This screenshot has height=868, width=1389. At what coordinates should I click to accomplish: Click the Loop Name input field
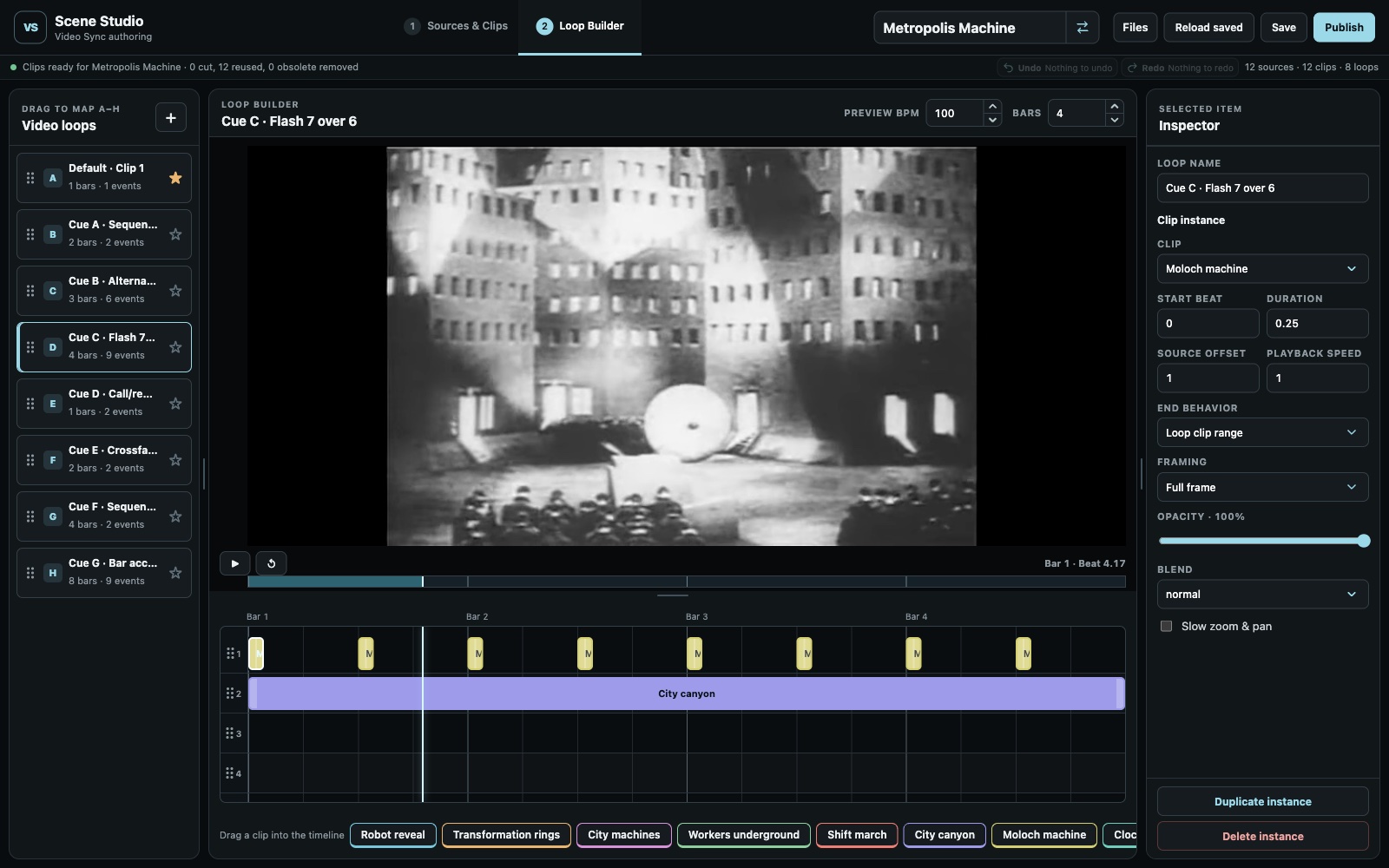(1262, 188)
